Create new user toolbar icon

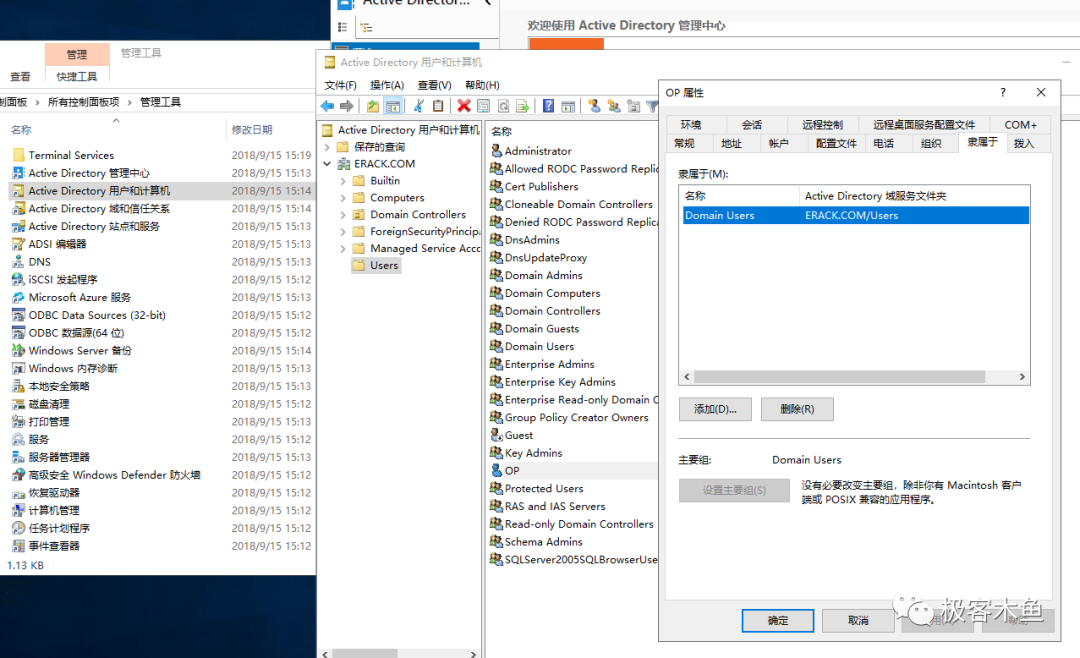click(594, 106)
